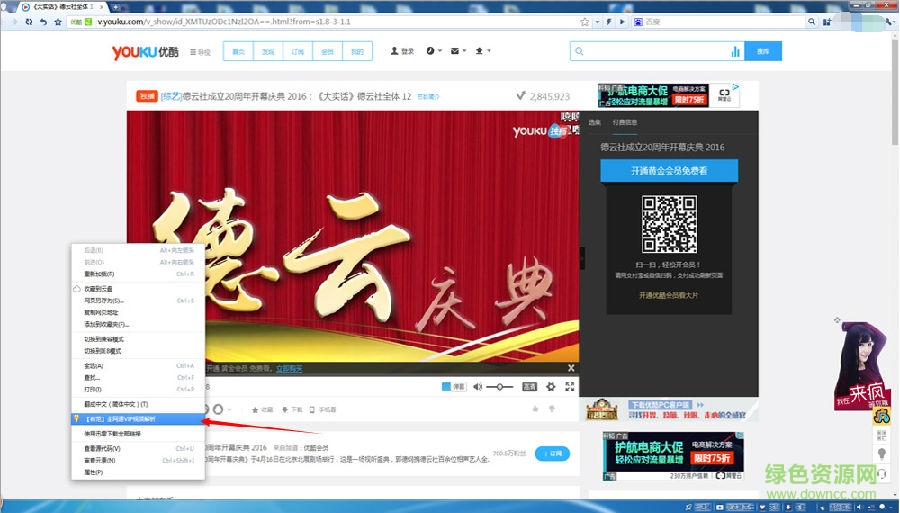The height and width of the screenshot is (513, 900).
Task: Click the star favorite icon below the player
Action: [x=255, y=409]
